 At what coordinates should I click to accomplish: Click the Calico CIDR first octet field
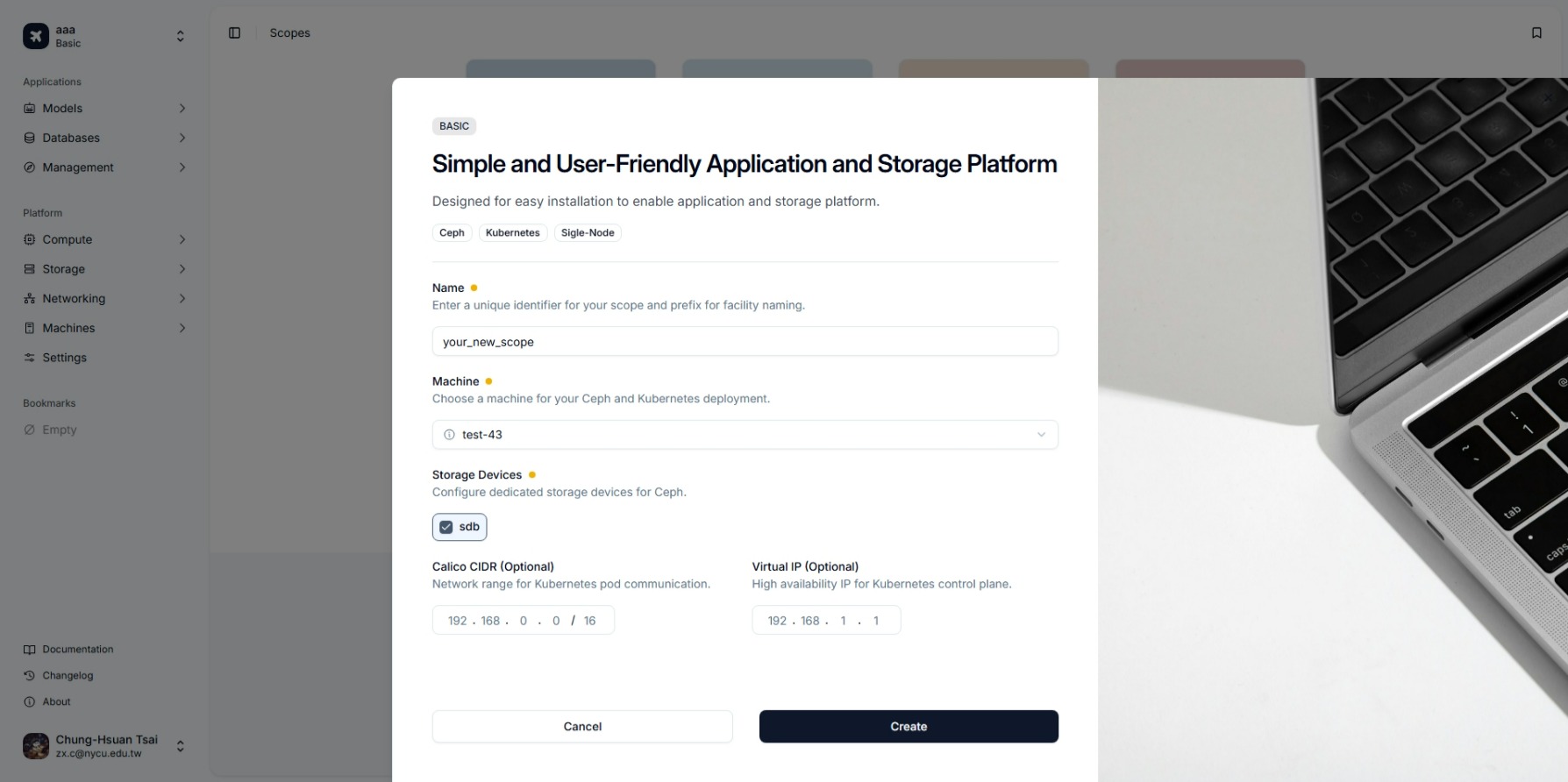point(458,621)
